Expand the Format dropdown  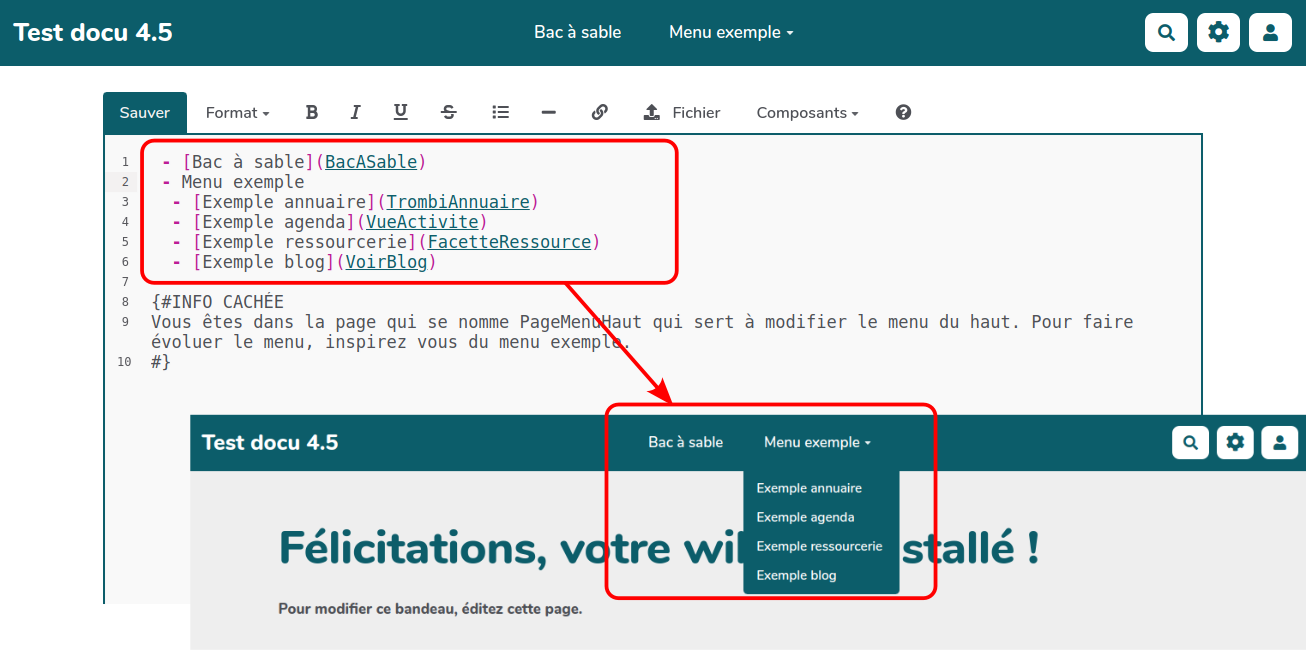(237, 112)
